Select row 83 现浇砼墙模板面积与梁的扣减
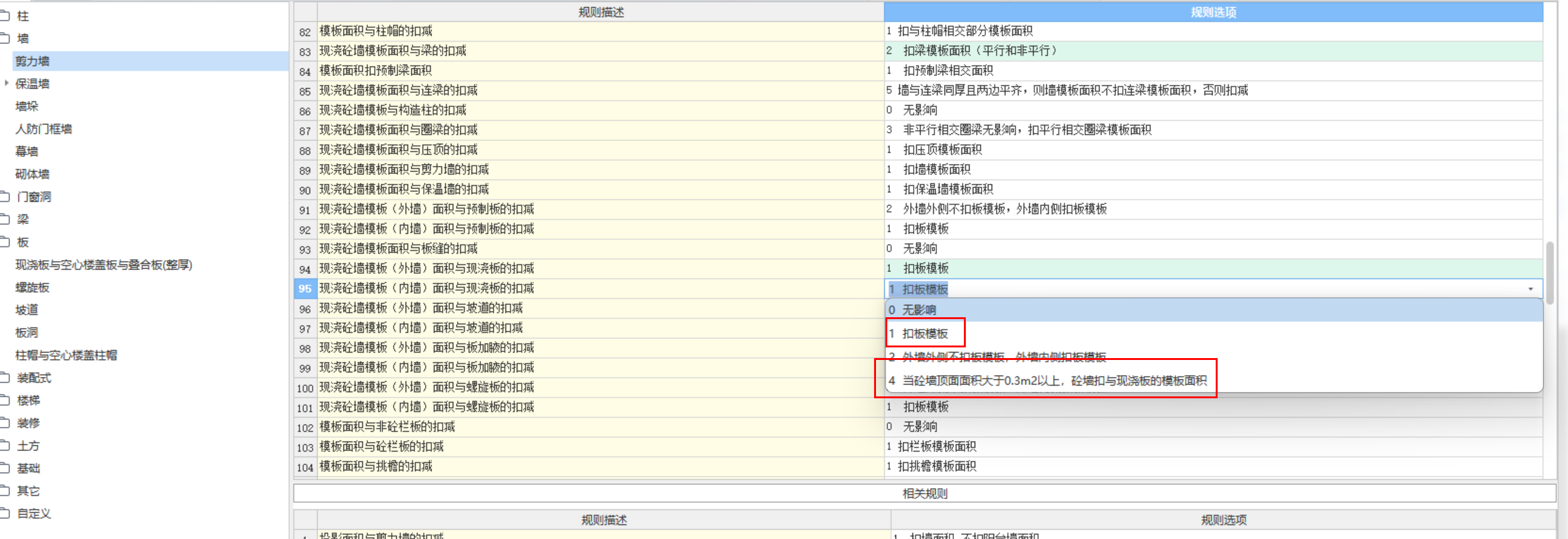 [x=601, y=51]
